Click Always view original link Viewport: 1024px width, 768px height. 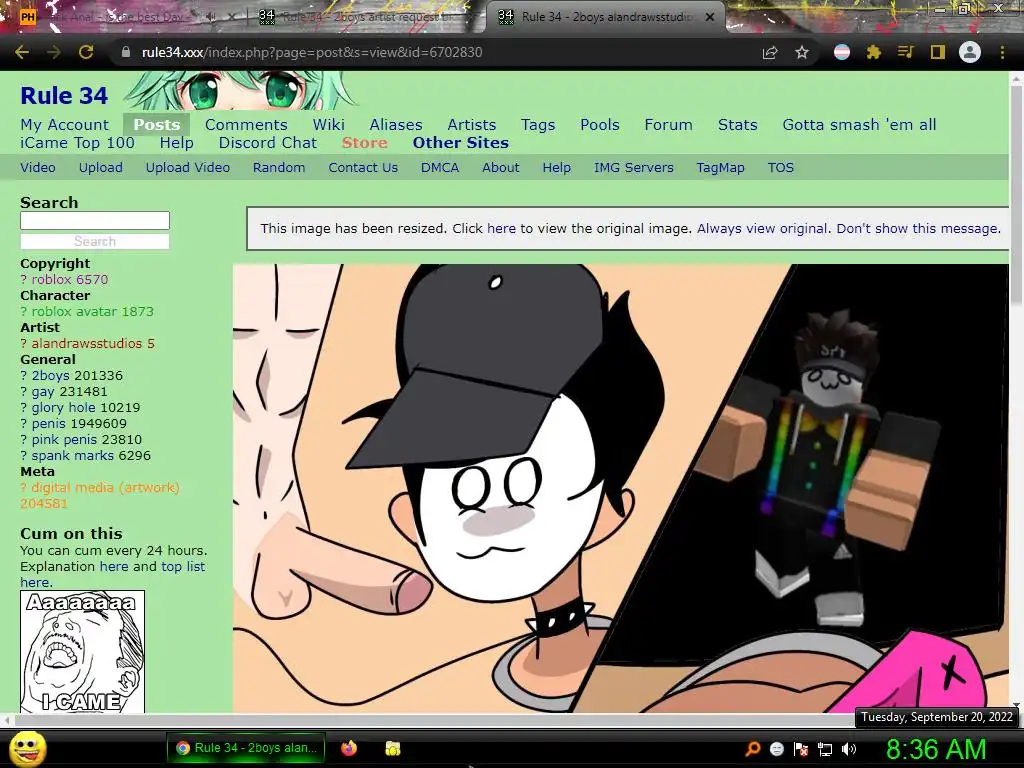(x=762, y=229)
